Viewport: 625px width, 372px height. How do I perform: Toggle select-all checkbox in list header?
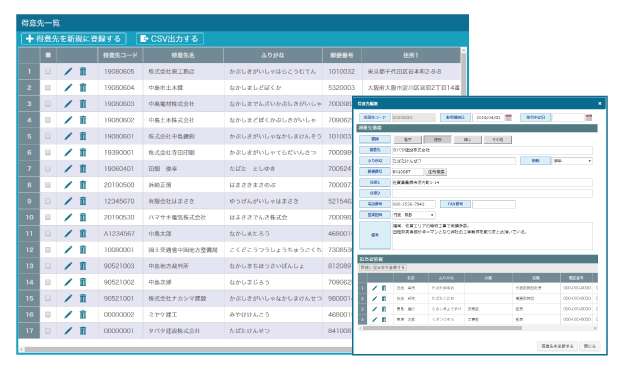(48, 55)
